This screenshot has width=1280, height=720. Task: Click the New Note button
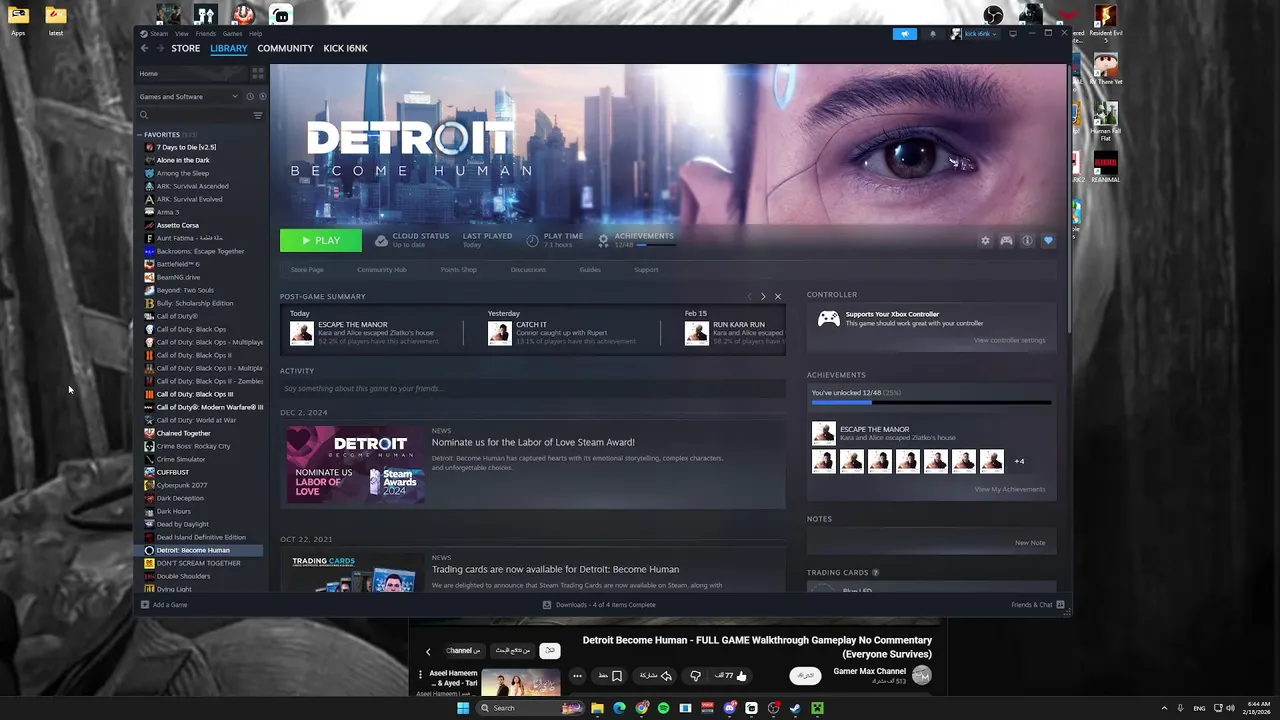point(1030,543)
